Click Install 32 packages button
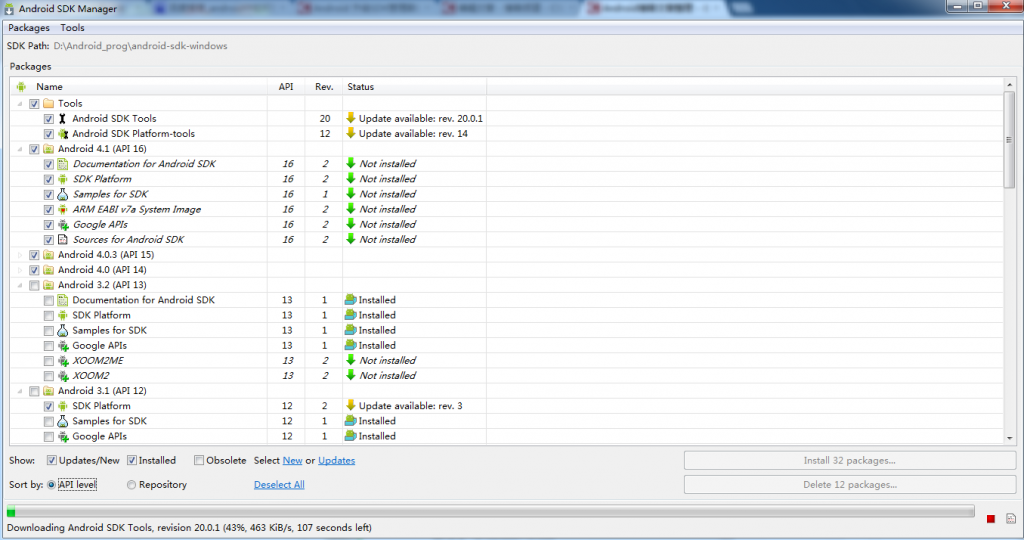 click(850, 460)
